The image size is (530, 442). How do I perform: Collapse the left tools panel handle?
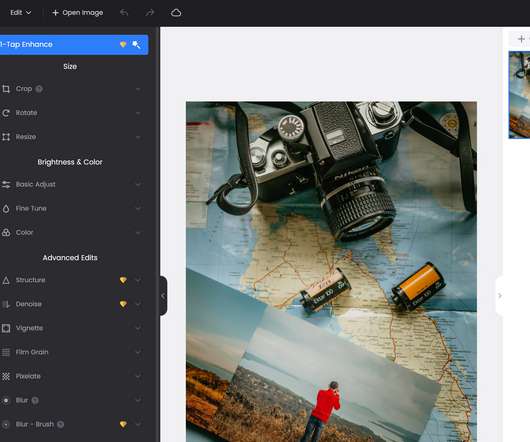(x=163, y=296)
